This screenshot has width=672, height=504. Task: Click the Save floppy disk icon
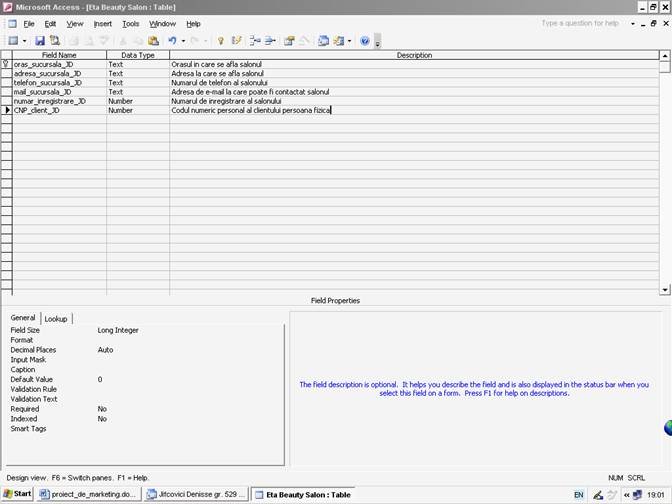(40, 41)
